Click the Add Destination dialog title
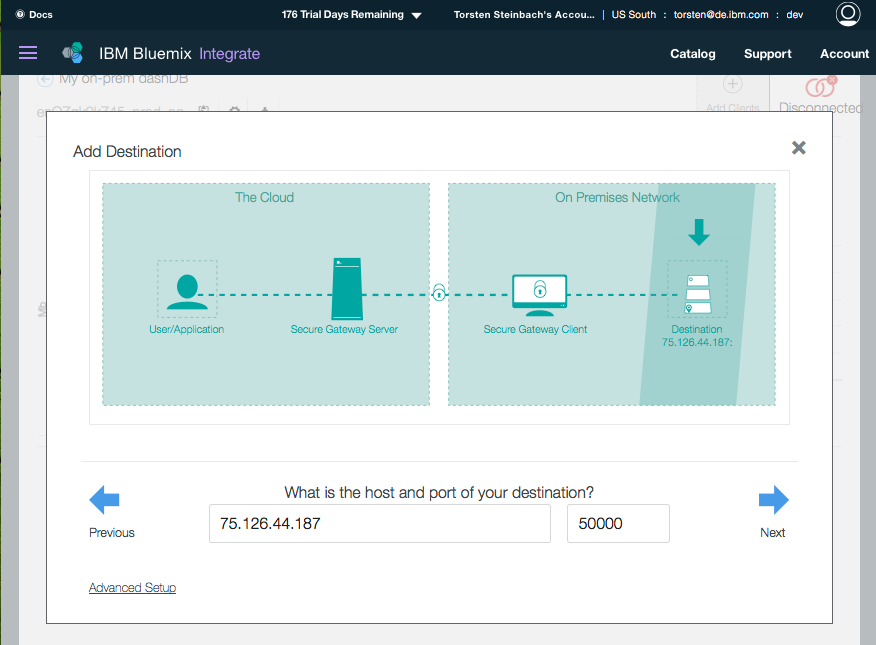Screen dimensions: 876x645 (127, 151)
